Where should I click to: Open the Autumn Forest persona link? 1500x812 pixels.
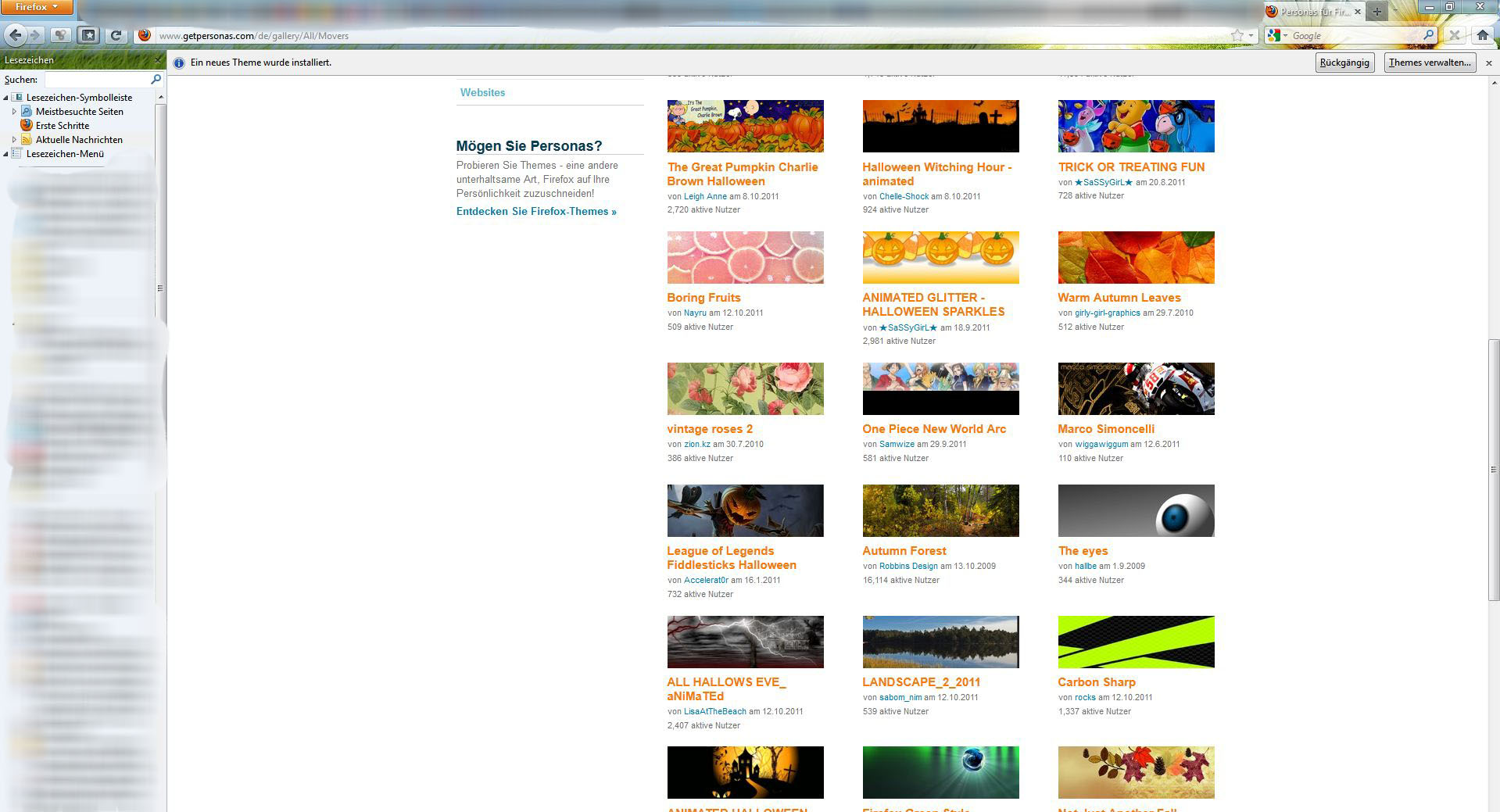[904, 551]
